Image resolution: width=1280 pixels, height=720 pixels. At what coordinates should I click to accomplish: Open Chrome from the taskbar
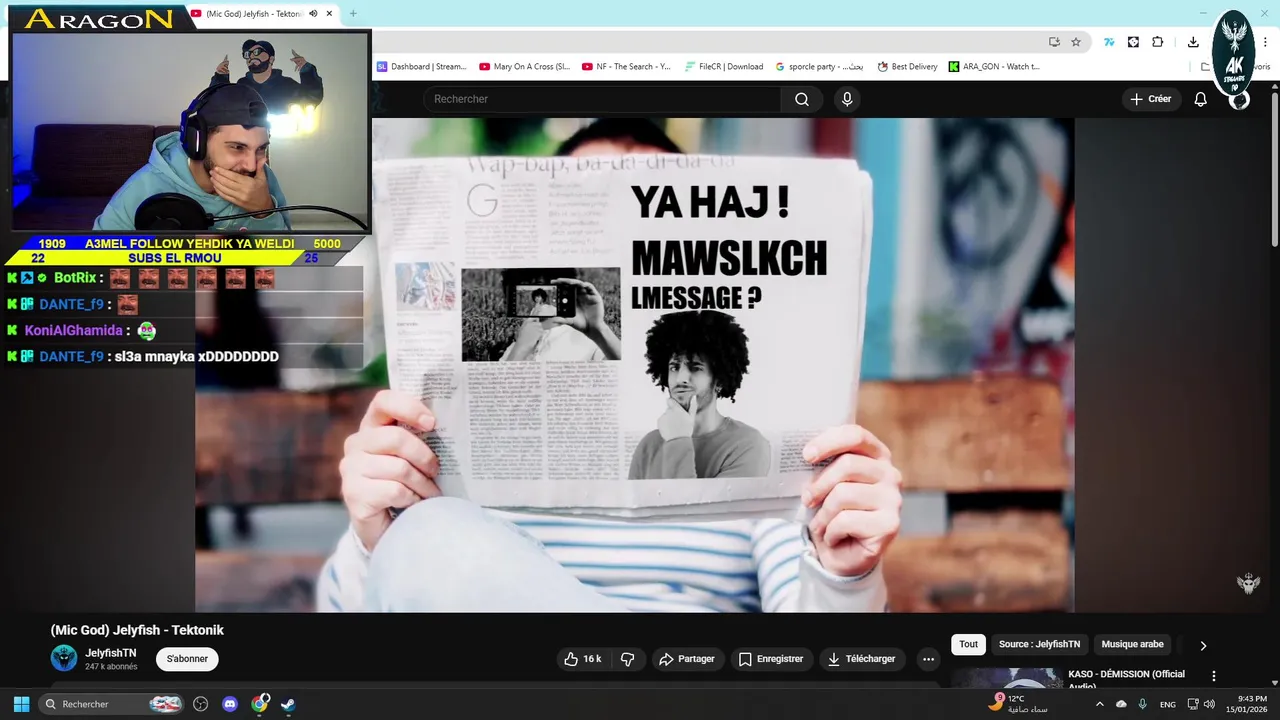coord(259,704)
